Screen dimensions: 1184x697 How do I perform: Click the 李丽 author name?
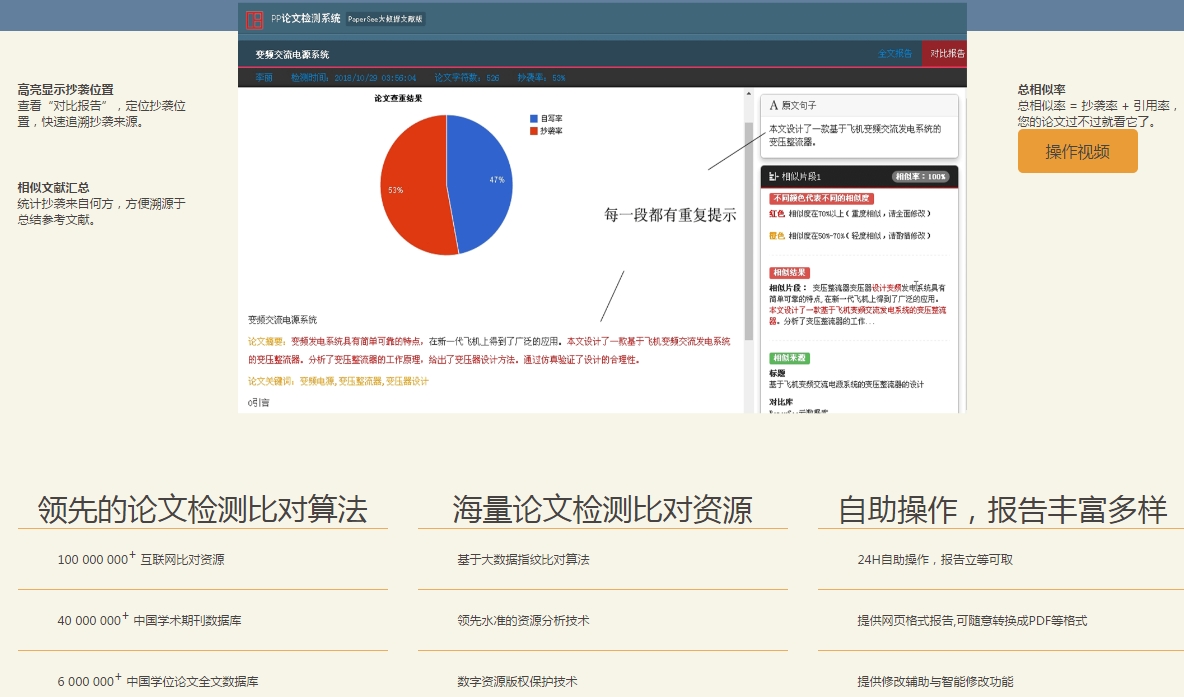point(264,78)
